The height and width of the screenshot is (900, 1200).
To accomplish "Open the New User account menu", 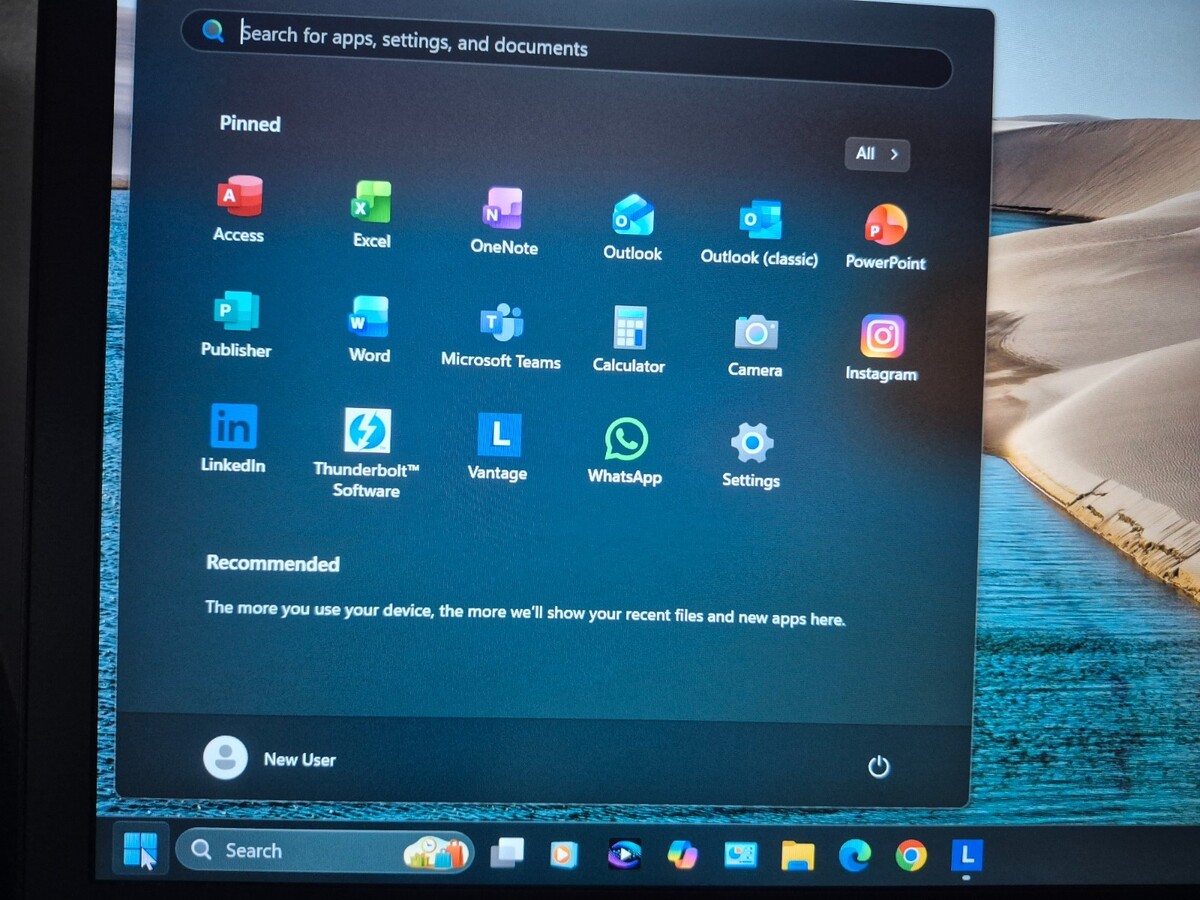I will click(x=270, y=759).
